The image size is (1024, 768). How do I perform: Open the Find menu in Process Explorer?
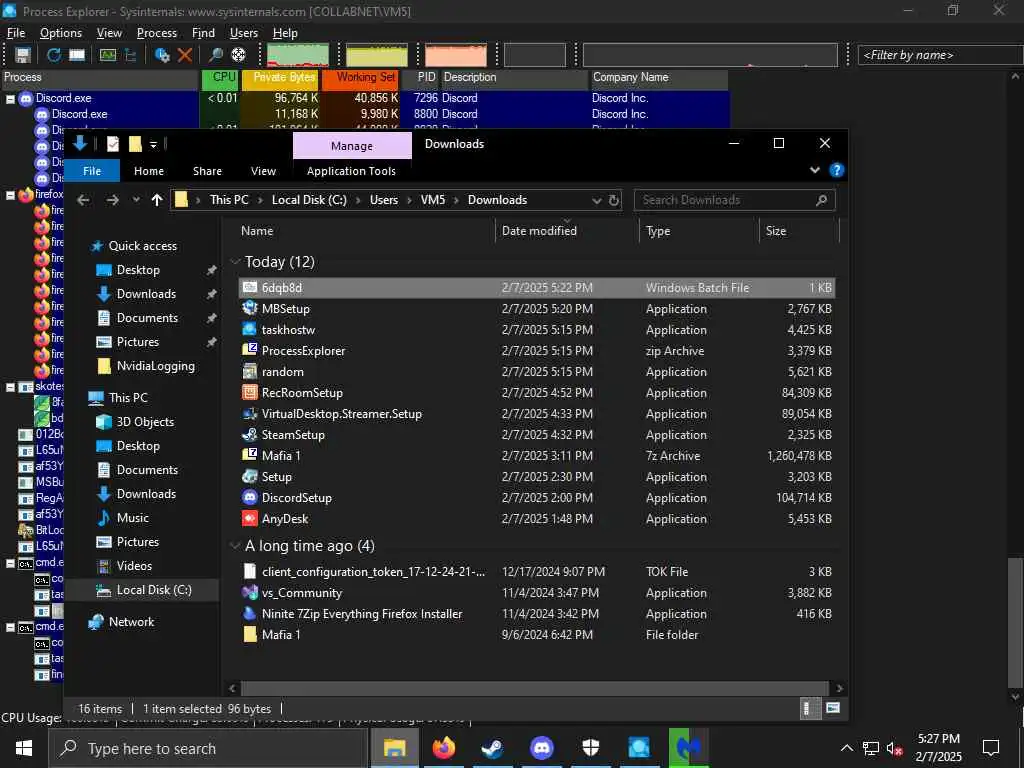tap(203, 33)
